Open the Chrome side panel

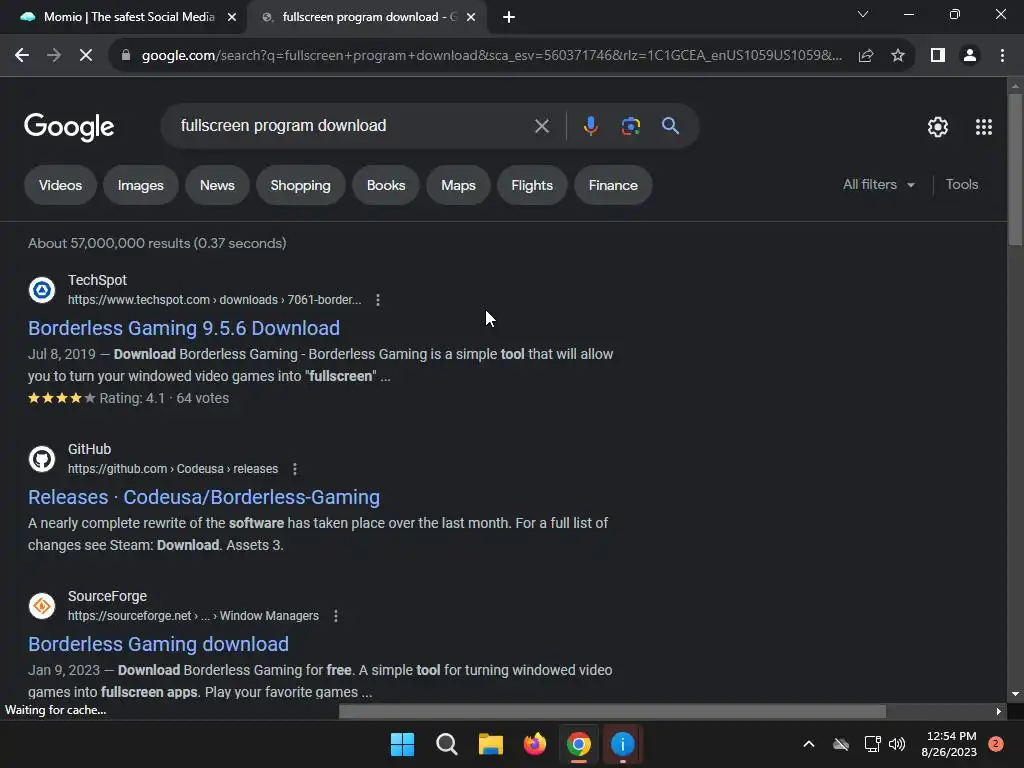coord(938,56)
